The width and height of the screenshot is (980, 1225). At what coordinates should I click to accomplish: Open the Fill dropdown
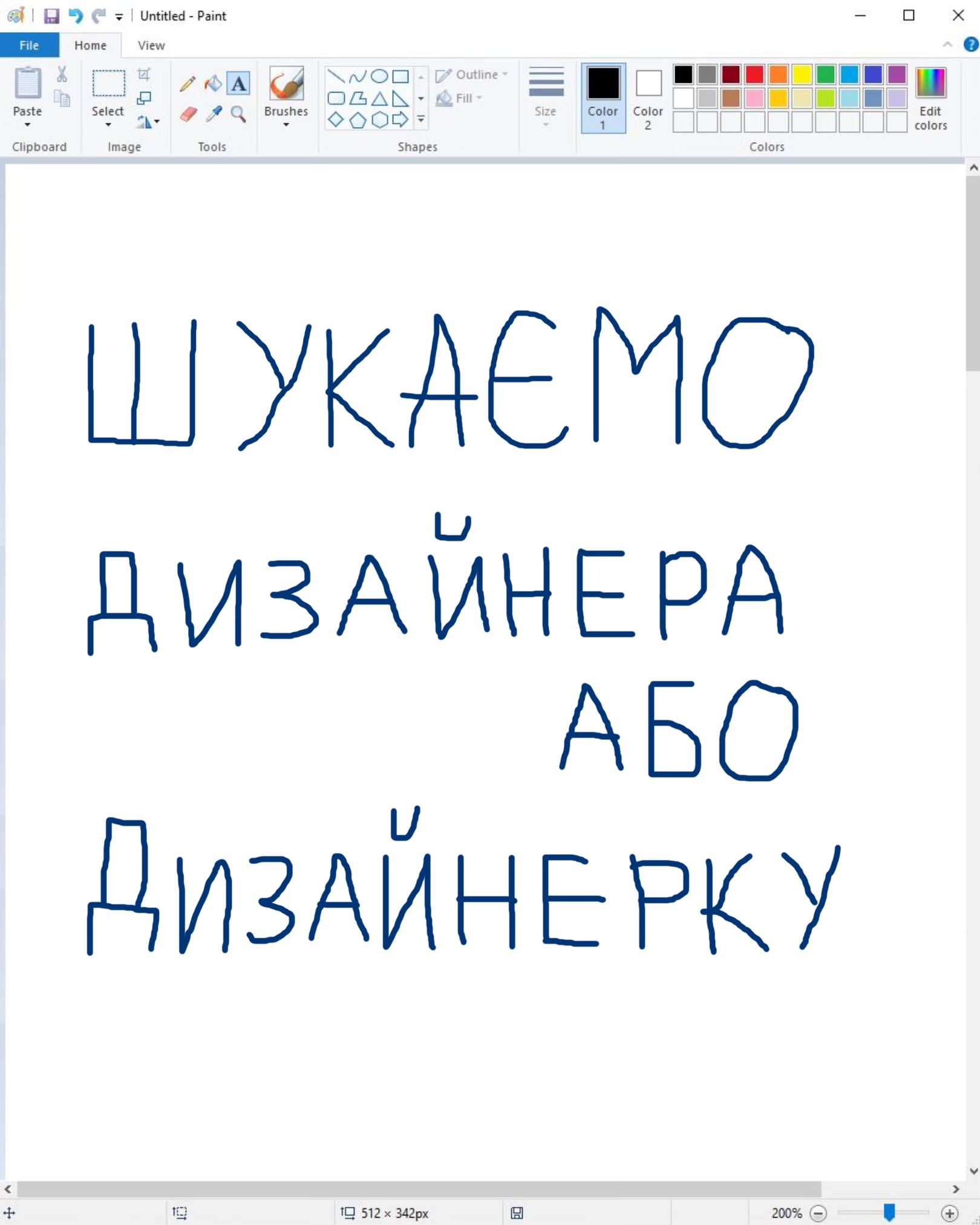(459, 98)
